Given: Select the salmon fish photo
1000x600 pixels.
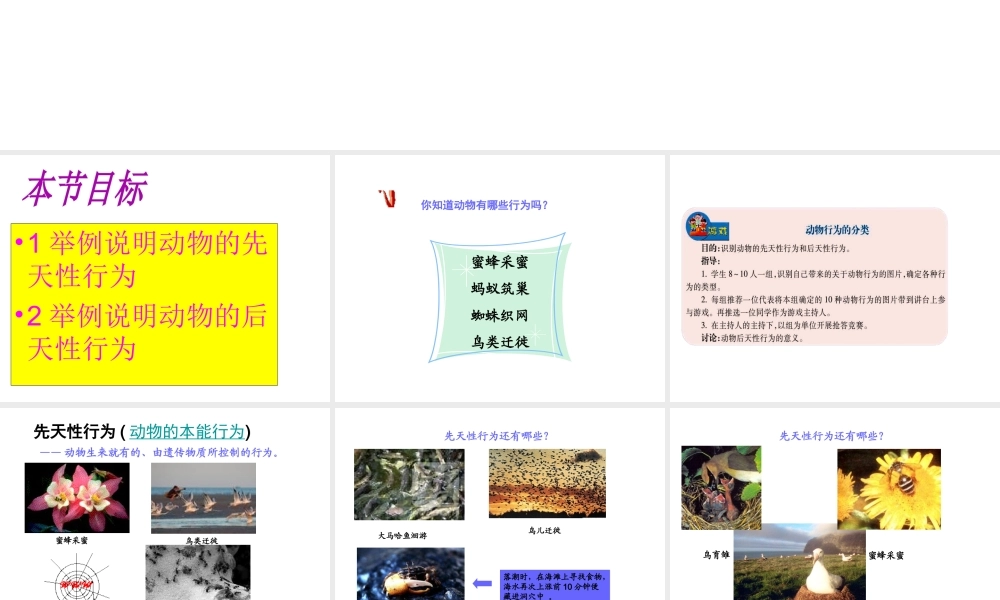Looking at the screenshot, I should (409, 485).
